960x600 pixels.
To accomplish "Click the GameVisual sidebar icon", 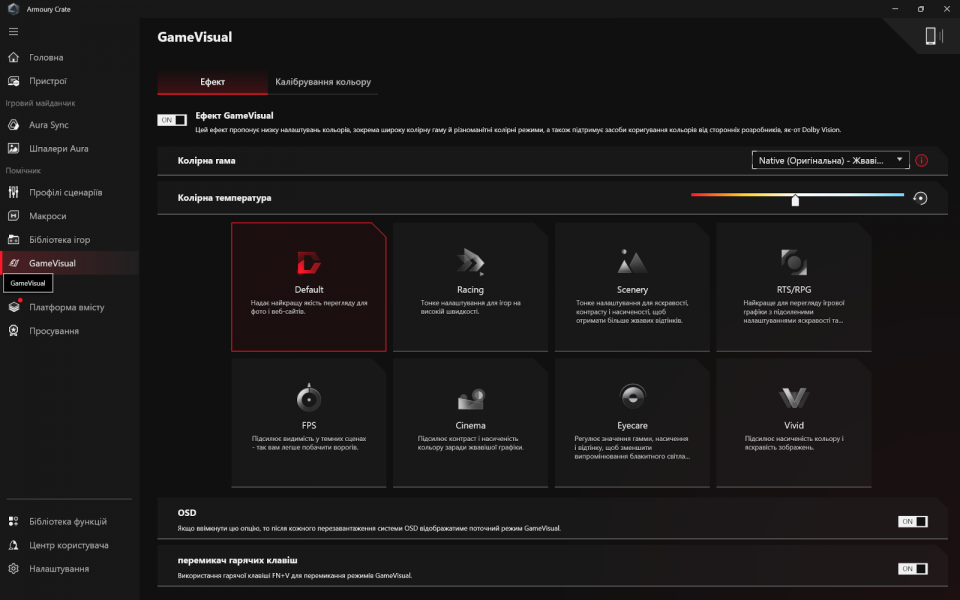I will click(x=13, y=263).
